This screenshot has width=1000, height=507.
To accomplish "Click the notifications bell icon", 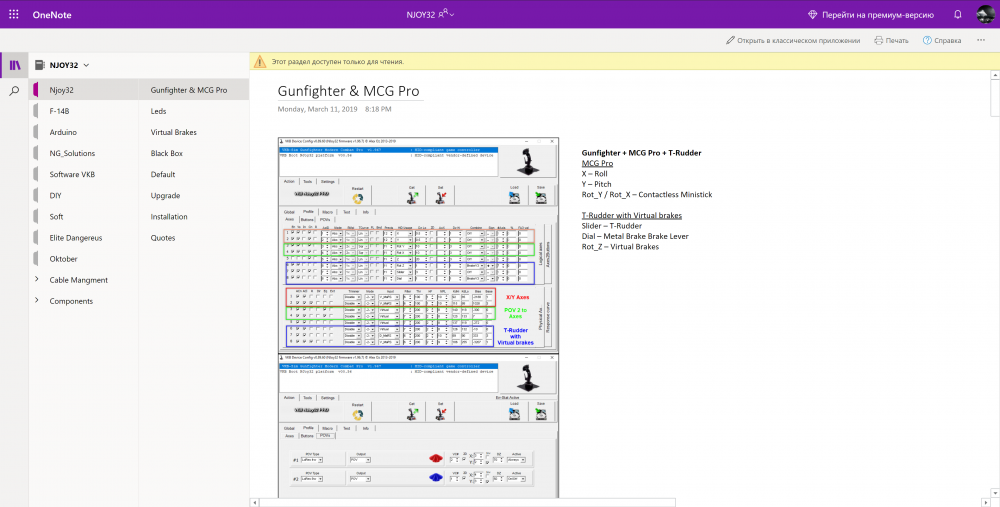I will [x=957, y=14].
